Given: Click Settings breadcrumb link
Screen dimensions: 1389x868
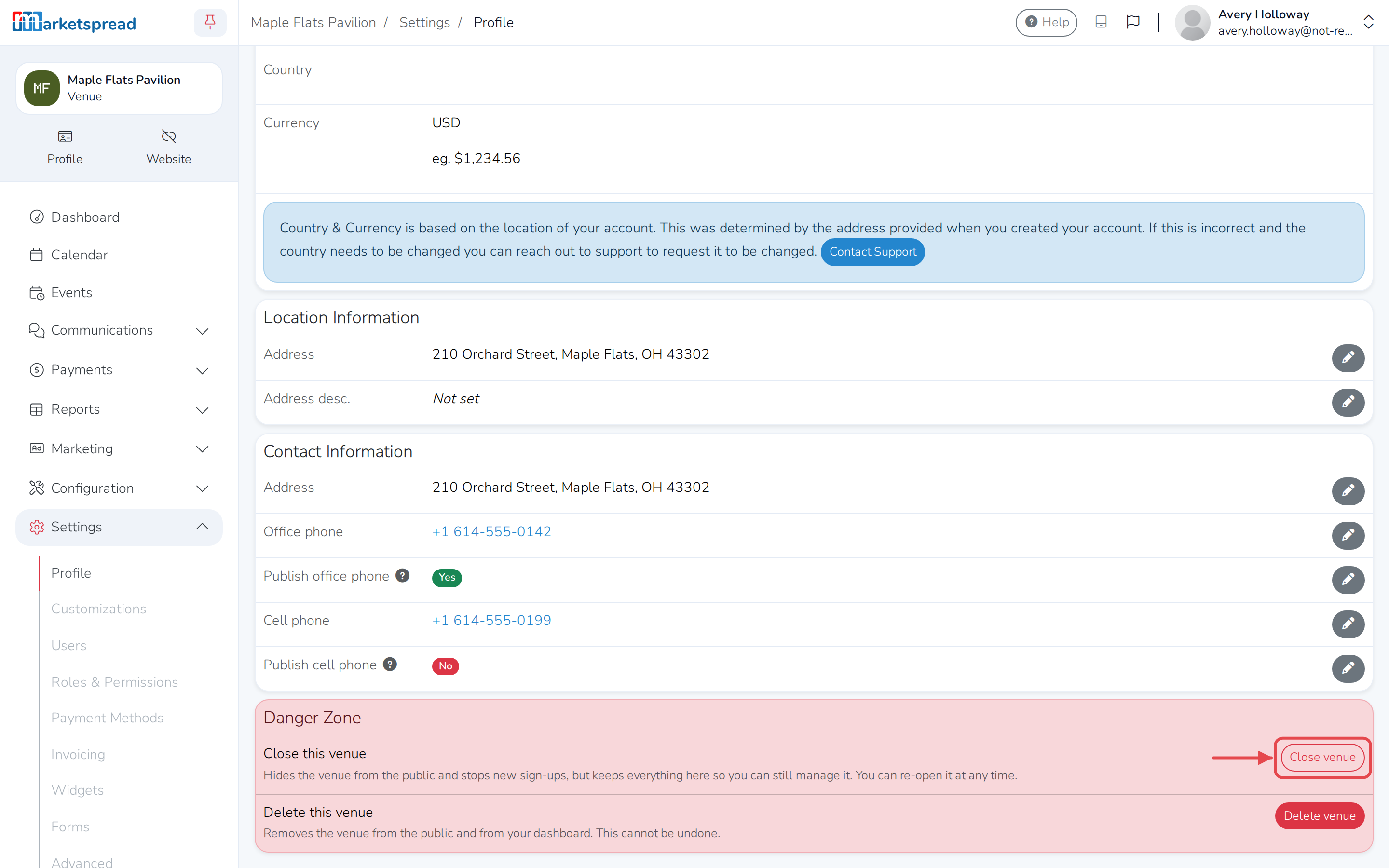Looking at the screenshot, I should coord(424,22).
